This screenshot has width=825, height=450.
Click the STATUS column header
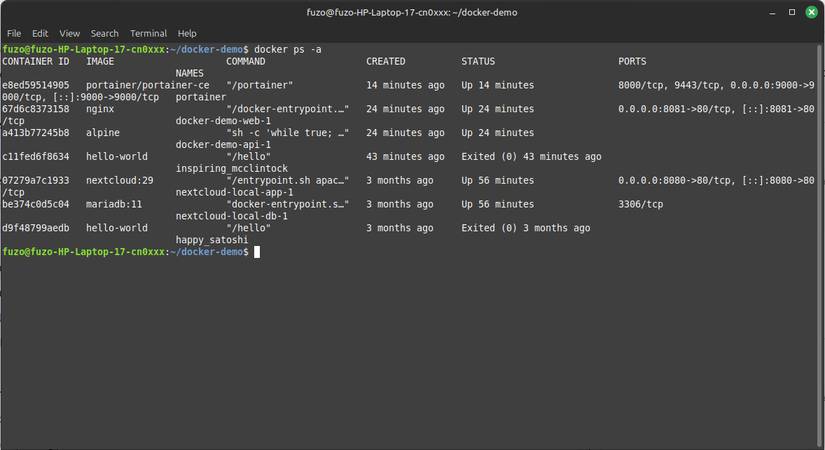(478, 62)
